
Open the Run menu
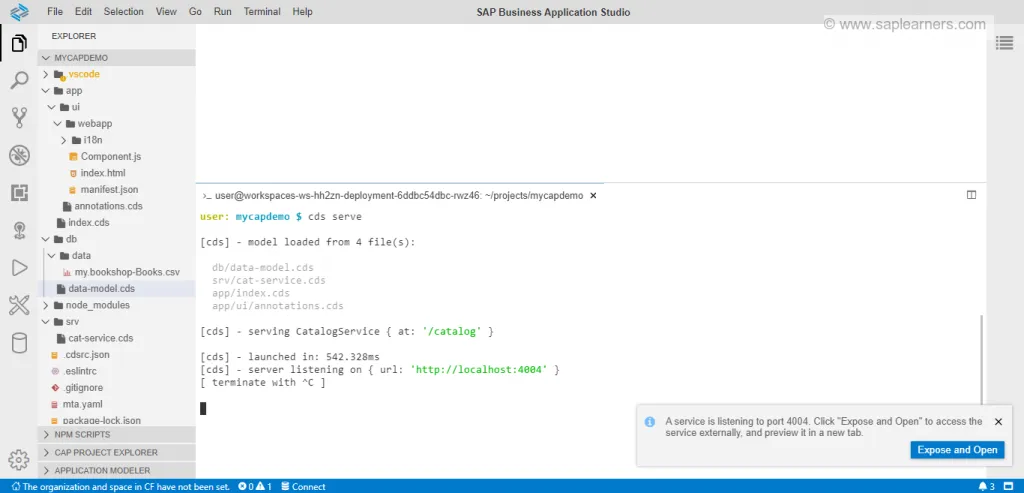(223, 12)
